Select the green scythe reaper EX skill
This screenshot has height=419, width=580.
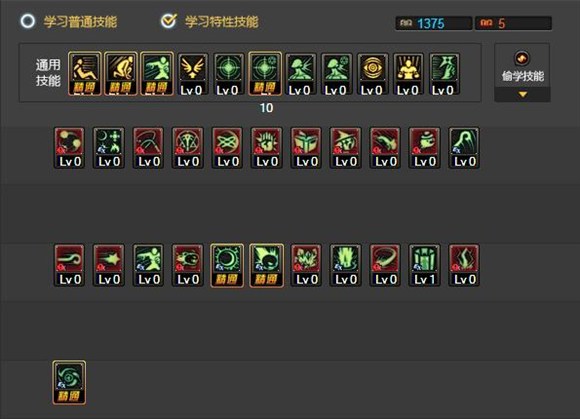coord(464,148)
